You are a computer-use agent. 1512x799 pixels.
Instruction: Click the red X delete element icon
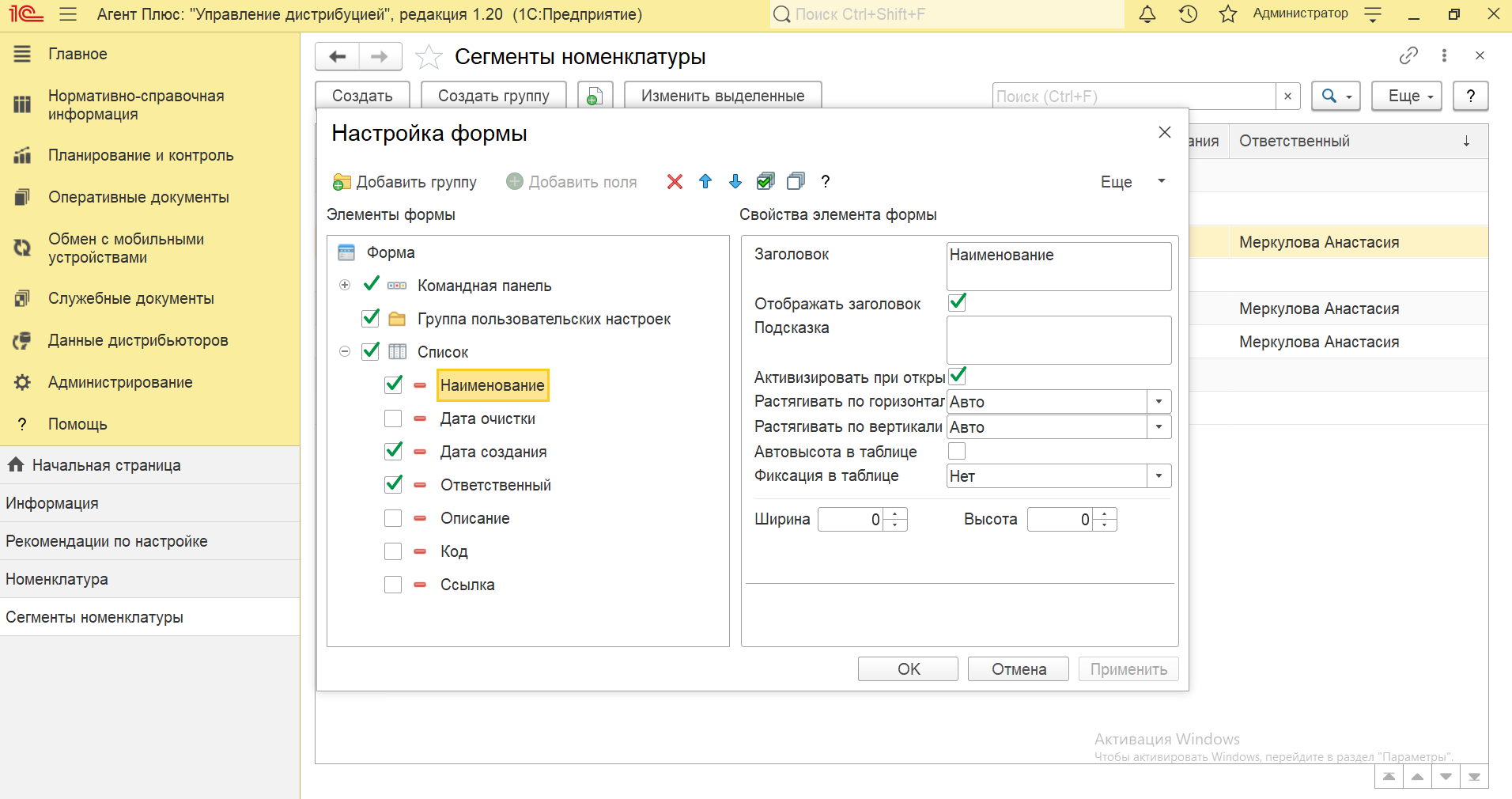[x=675, y=182]
